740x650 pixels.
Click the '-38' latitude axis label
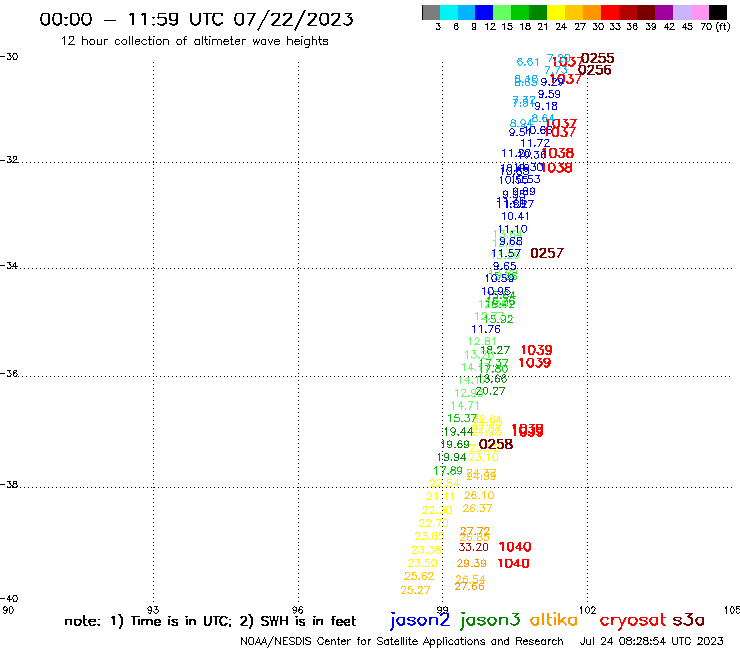pos(9,485)
